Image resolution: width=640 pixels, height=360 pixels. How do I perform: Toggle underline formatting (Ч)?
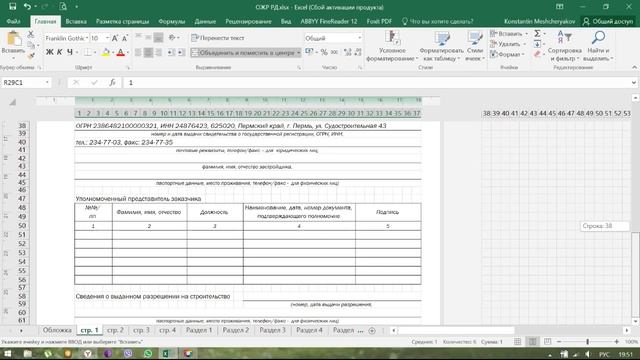(x=70, y=52)
